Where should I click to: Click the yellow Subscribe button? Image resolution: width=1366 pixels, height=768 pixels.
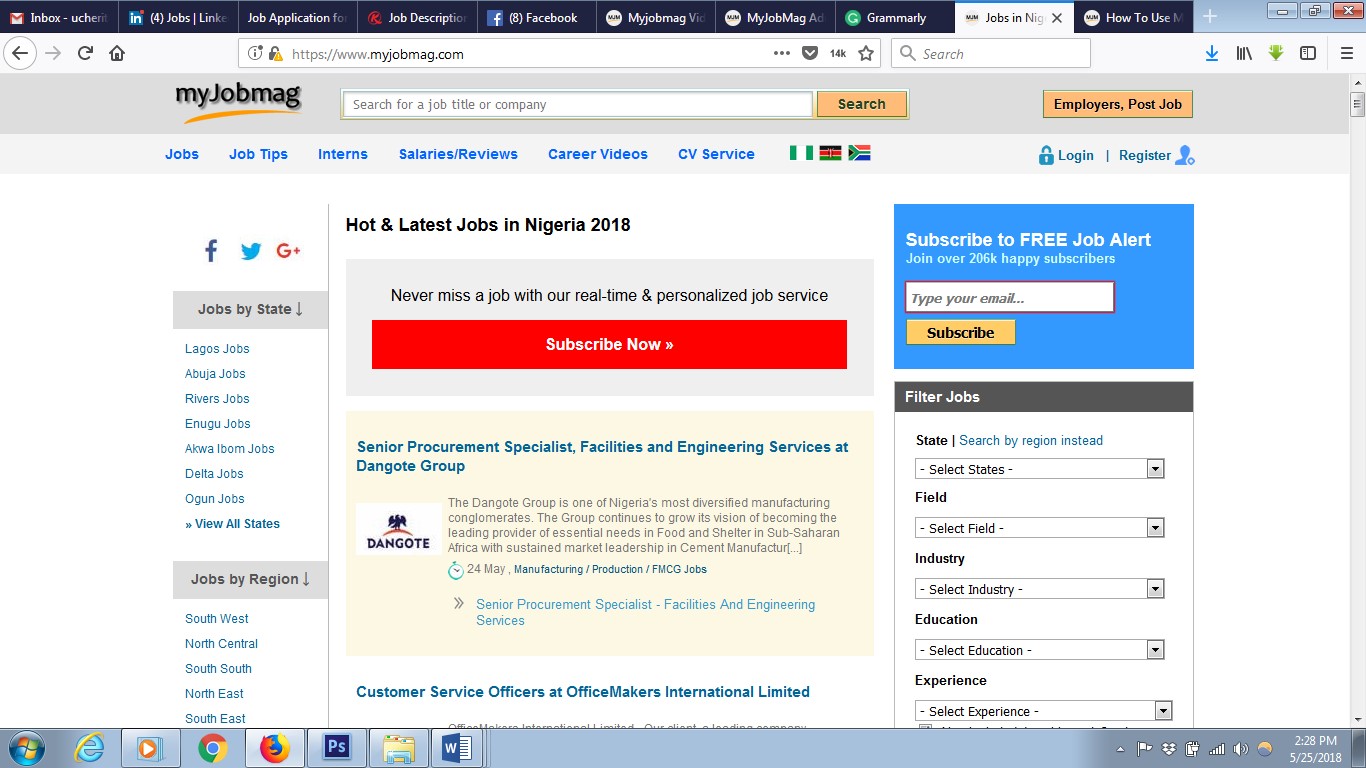[961, 332]
